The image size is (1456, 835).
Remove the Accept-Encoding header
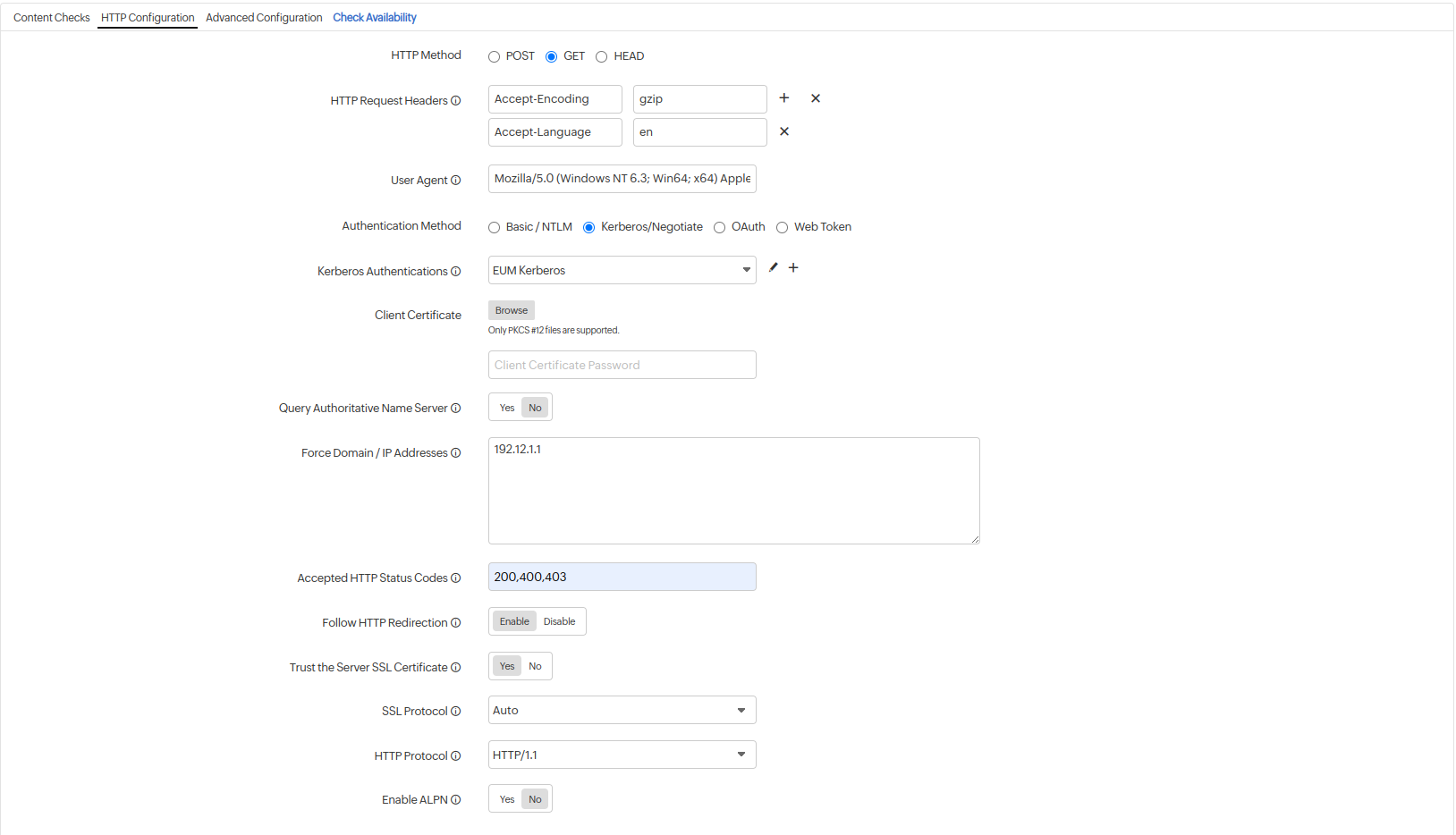pos(815,98)
